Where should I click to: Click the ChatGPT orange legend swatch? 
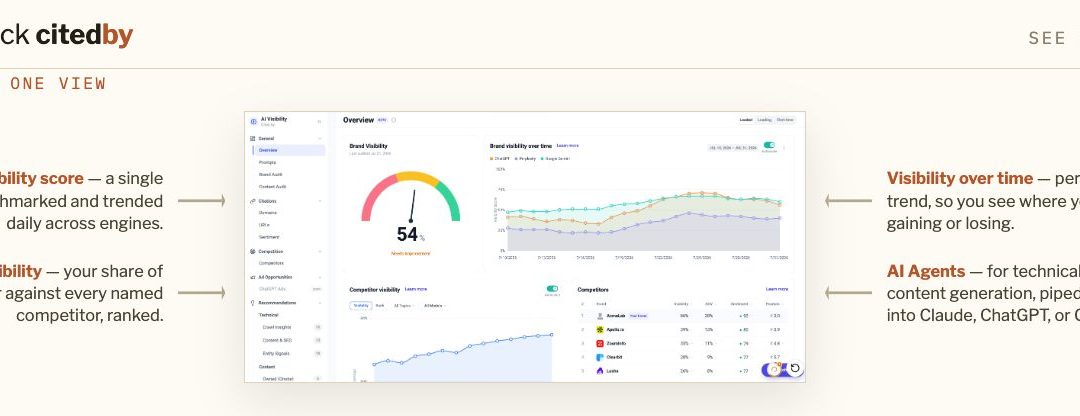click(492, 158)
